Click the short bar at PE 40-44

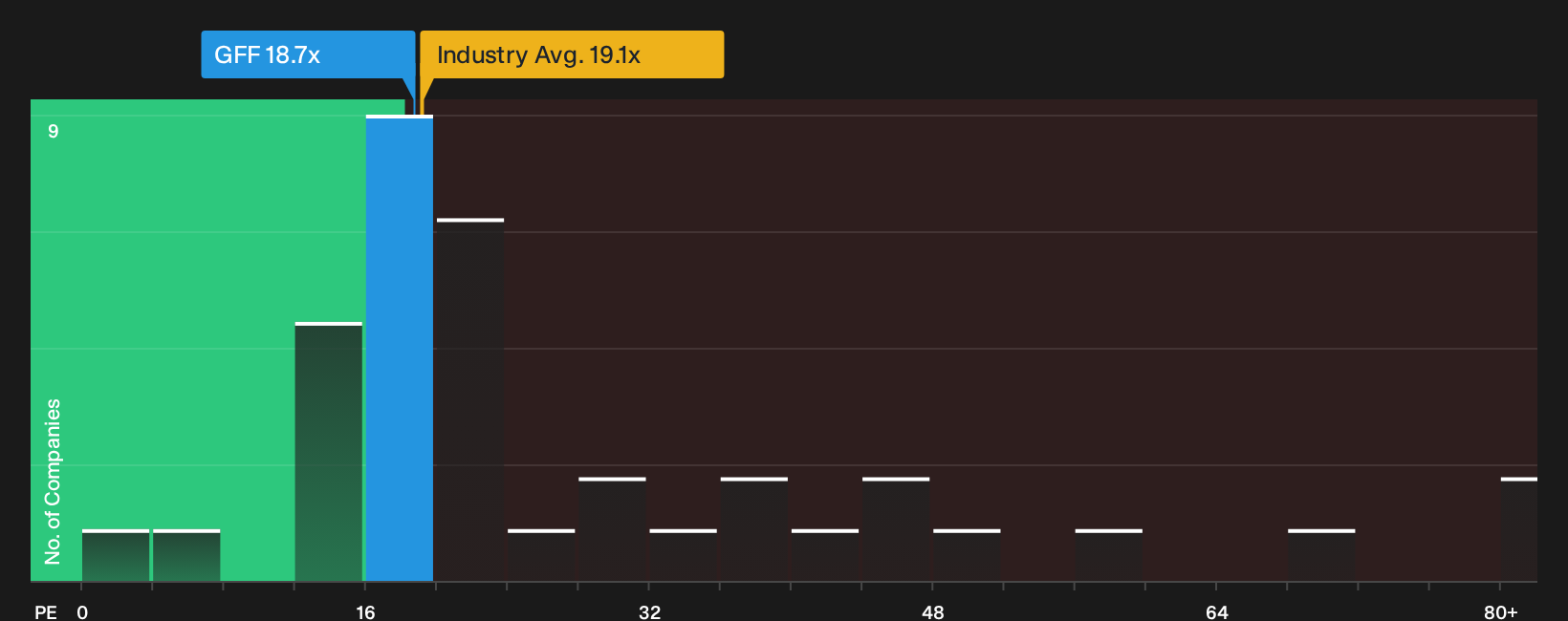(x=825, y=555)
